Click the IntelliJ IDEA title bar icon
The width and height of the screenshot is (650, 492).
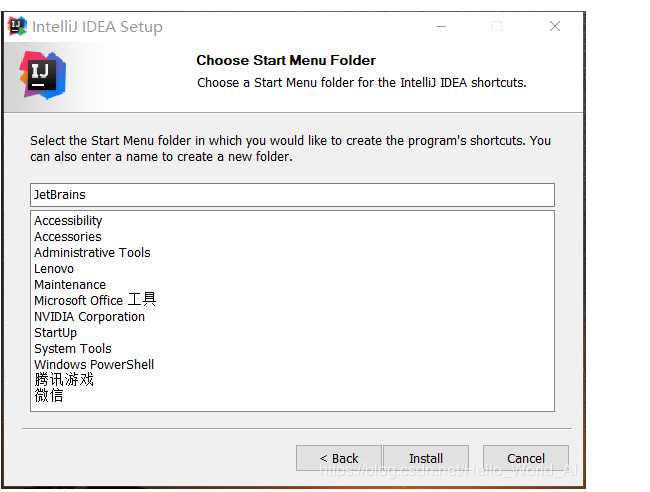coord(17,26)
